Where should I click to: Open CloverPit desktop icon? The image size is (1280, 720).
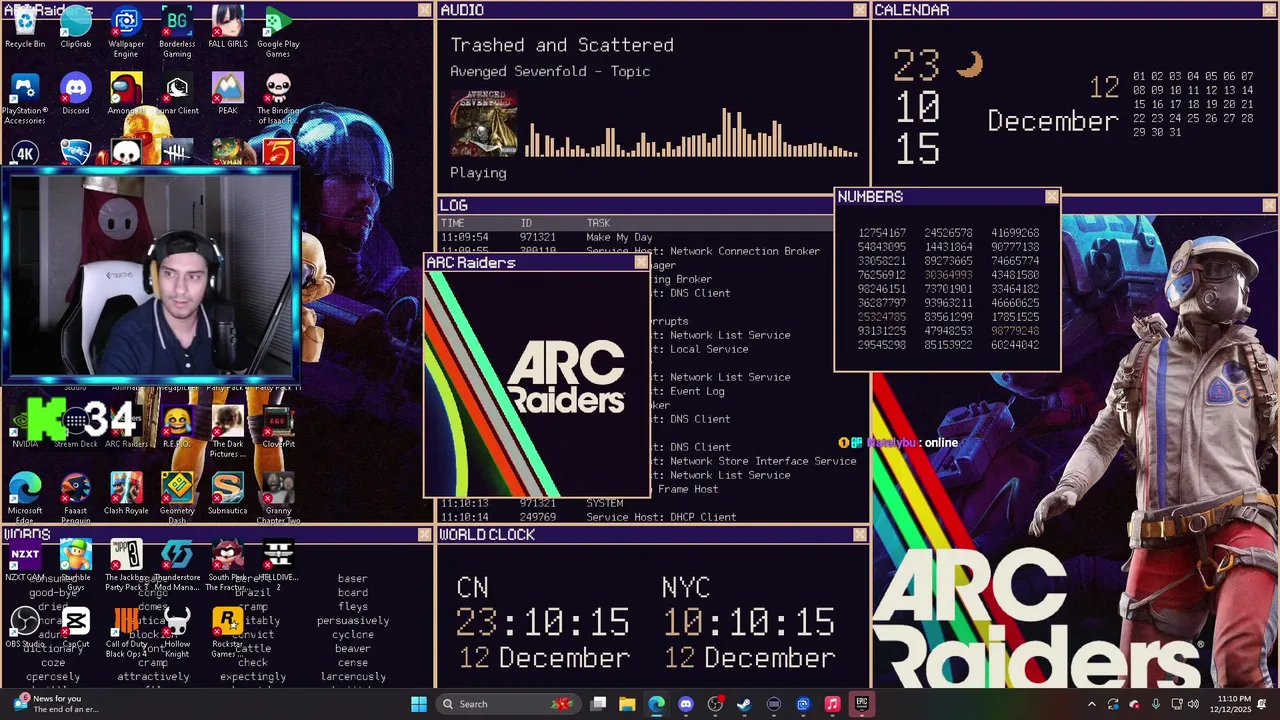[x=278, y=428]
